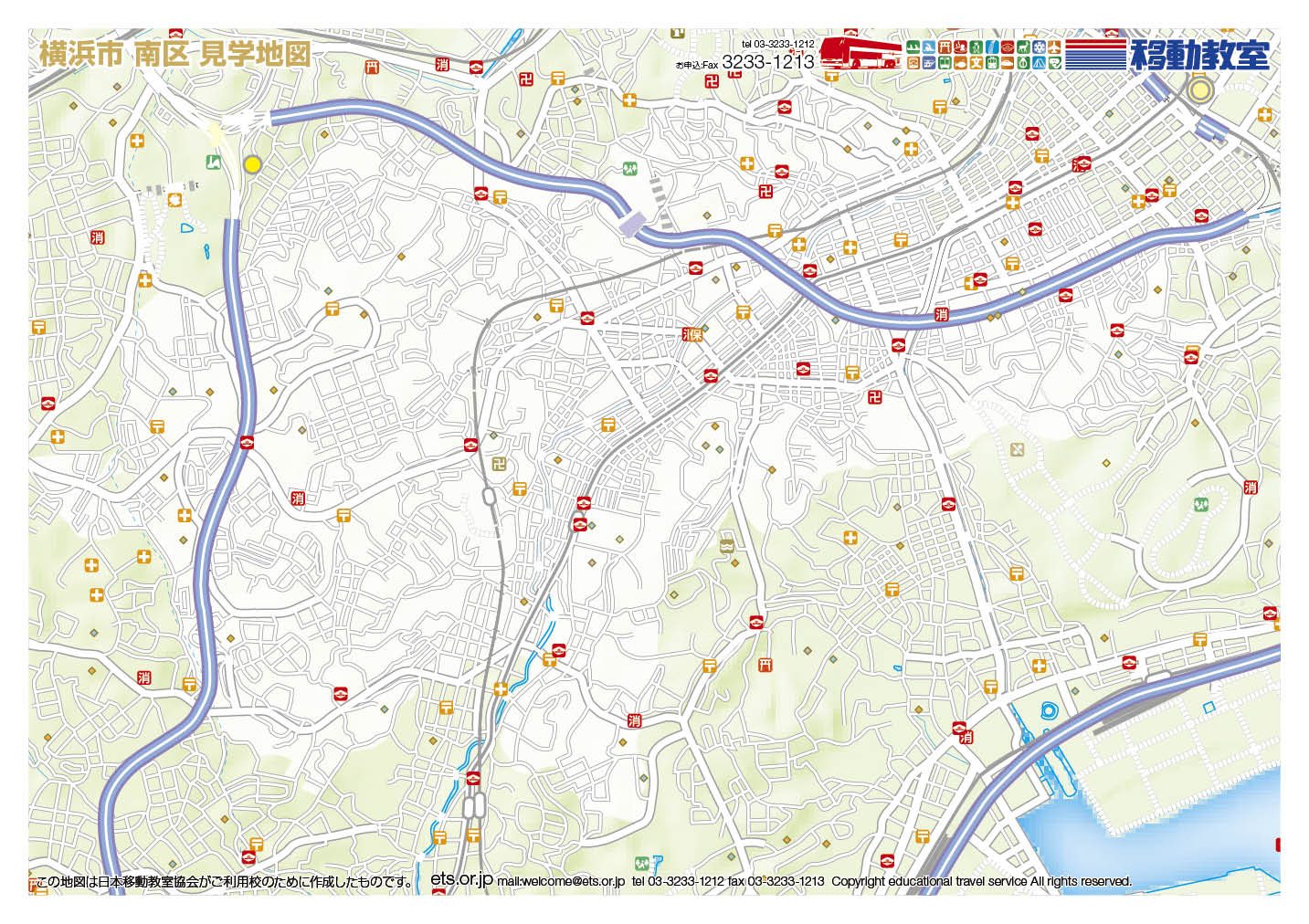Click the green park icon at bottom edge
1309x924 pixels.
pyautogui.click(x=643, y=862)
